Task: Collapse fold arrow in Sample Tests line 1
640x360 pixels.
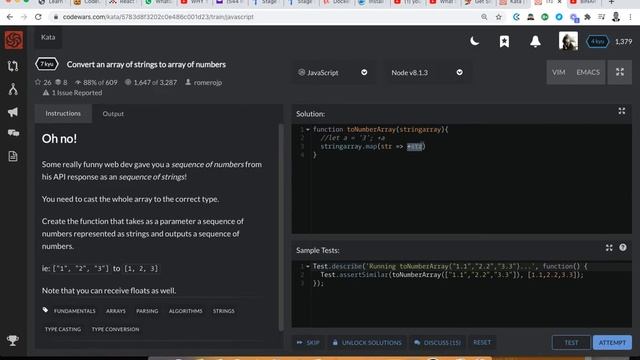Action: (x=308, y=266)
